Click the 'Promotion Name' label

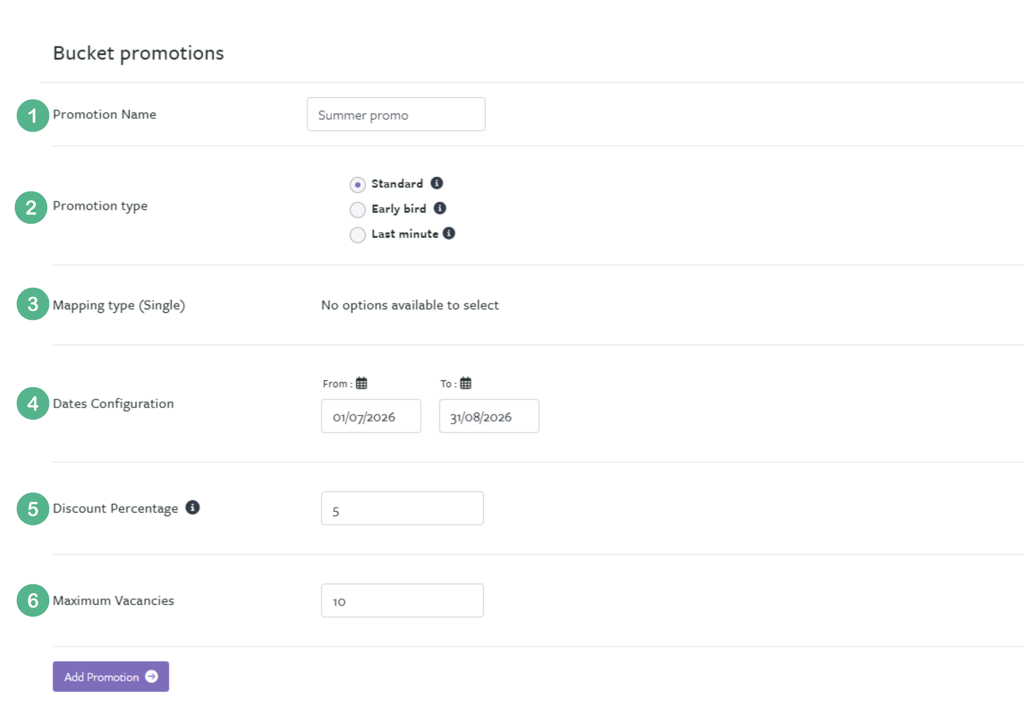[x=104, y=114]
